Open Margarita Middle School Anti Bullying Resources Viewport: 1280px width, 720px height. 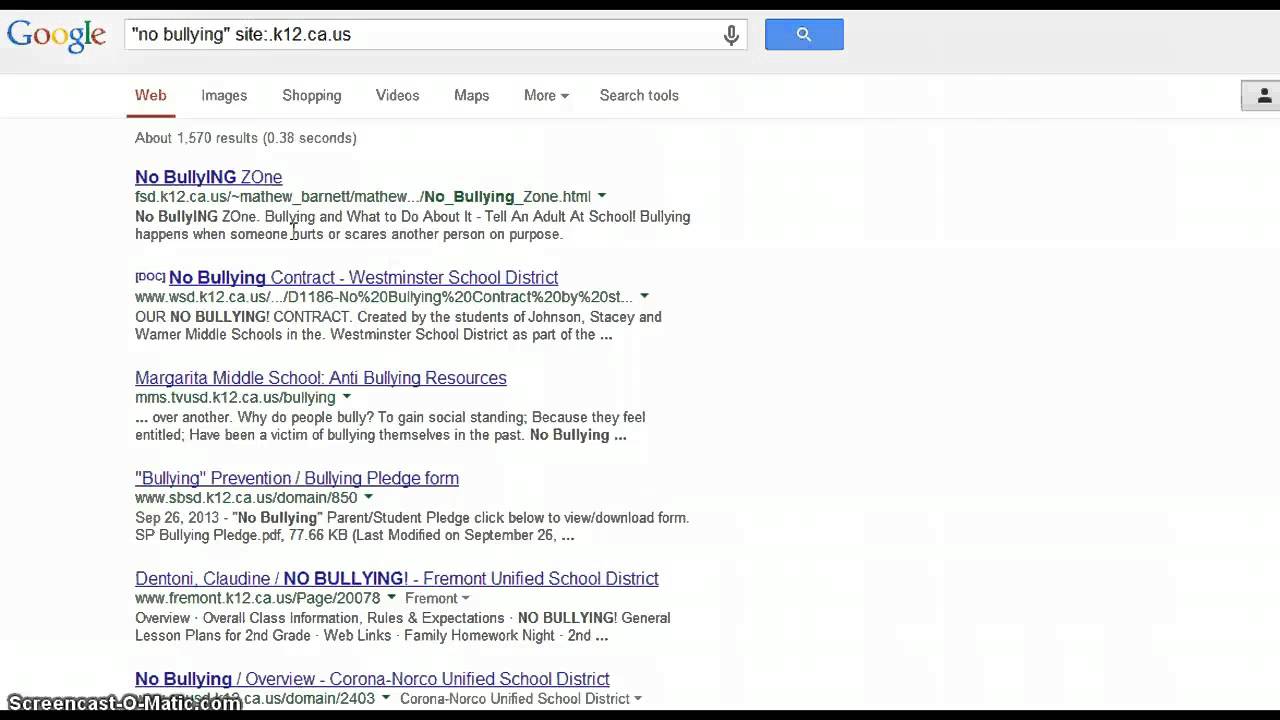(321, 378)
